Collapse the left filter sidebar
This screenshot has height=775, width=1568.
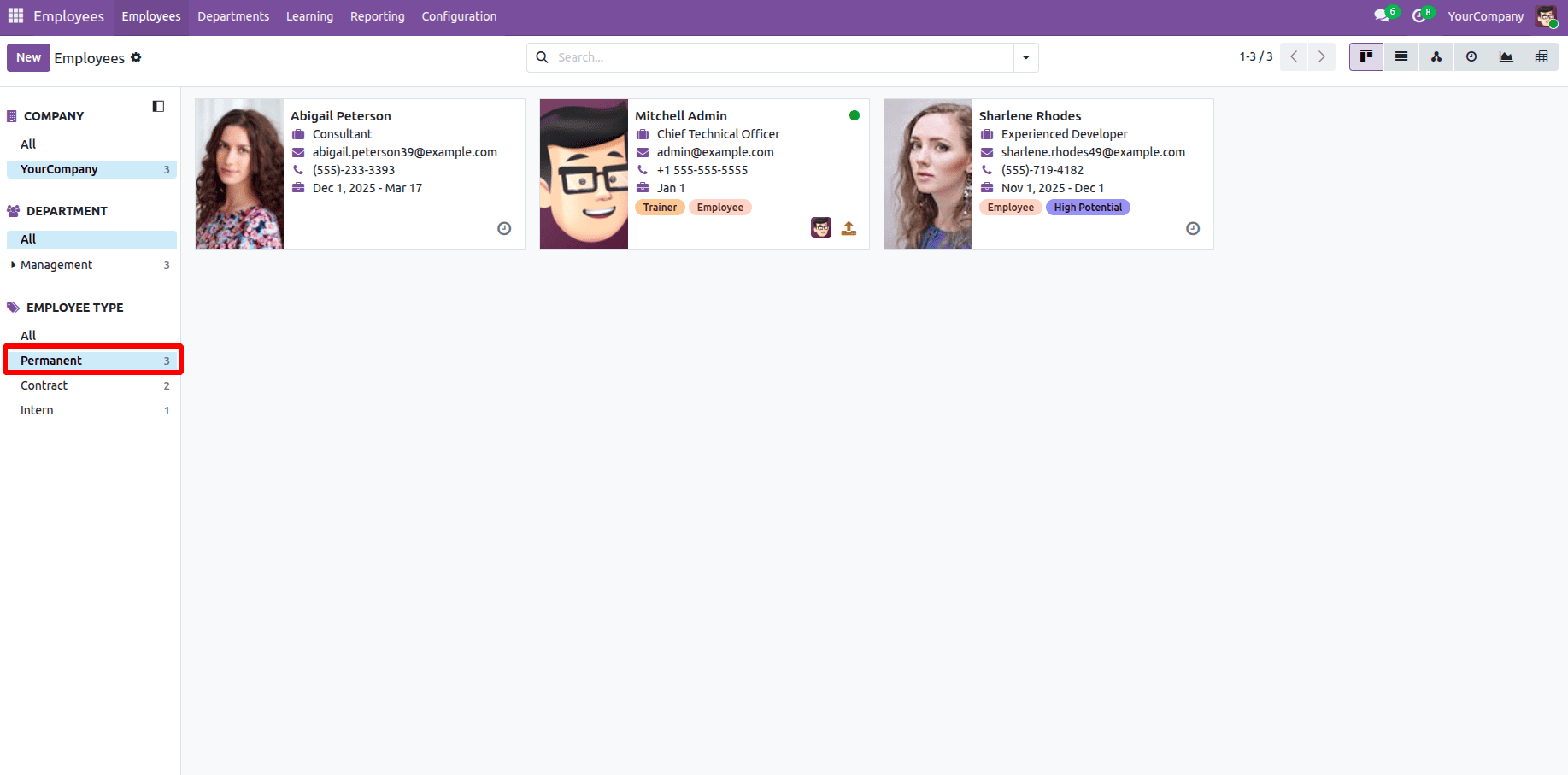158,106
